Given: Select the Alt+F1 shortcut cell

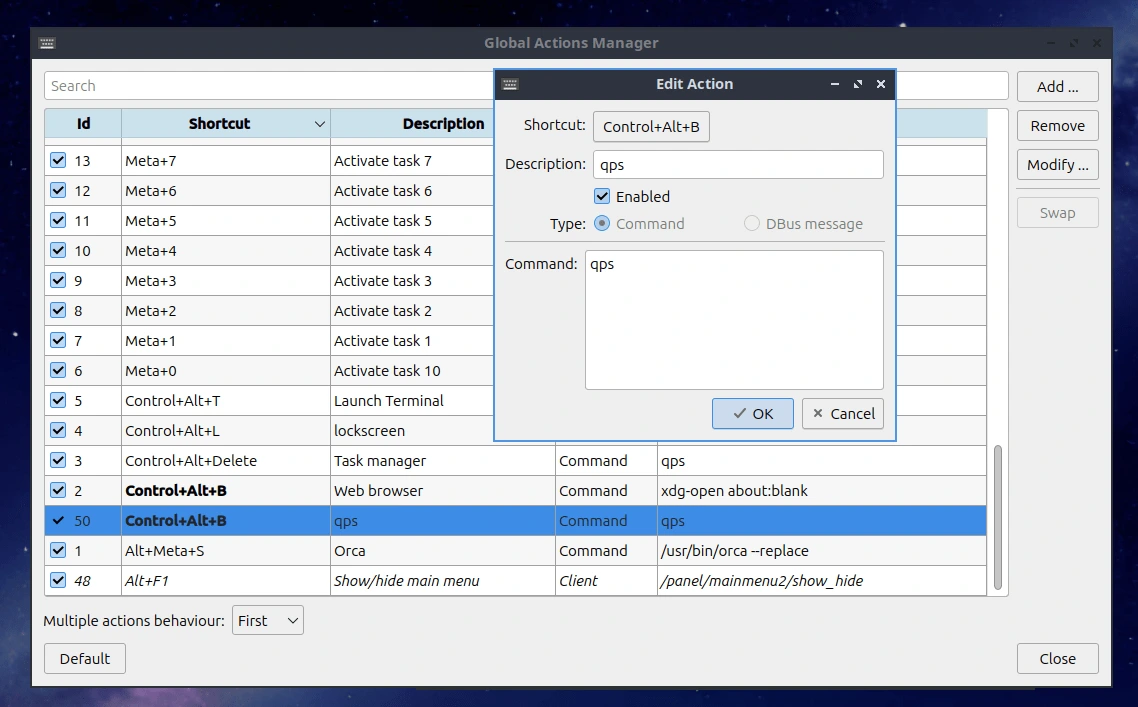Looking at the screenshot, I should 226,581.
